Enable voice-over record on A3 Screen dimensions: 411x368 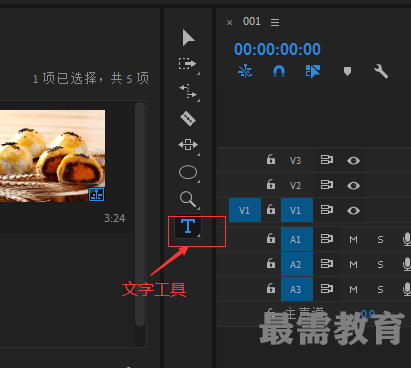[x=407, y=289]
